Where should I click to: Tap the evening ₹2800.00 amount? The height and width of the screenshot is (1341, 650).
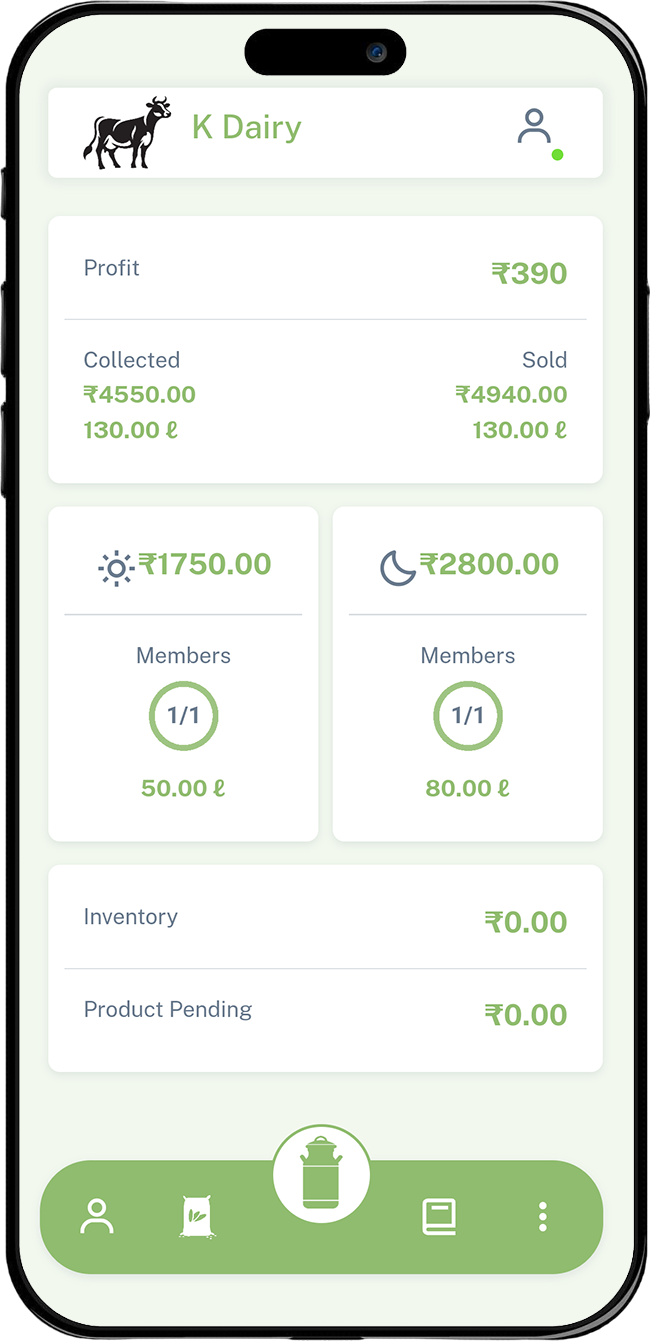click(x=489, y=565)
